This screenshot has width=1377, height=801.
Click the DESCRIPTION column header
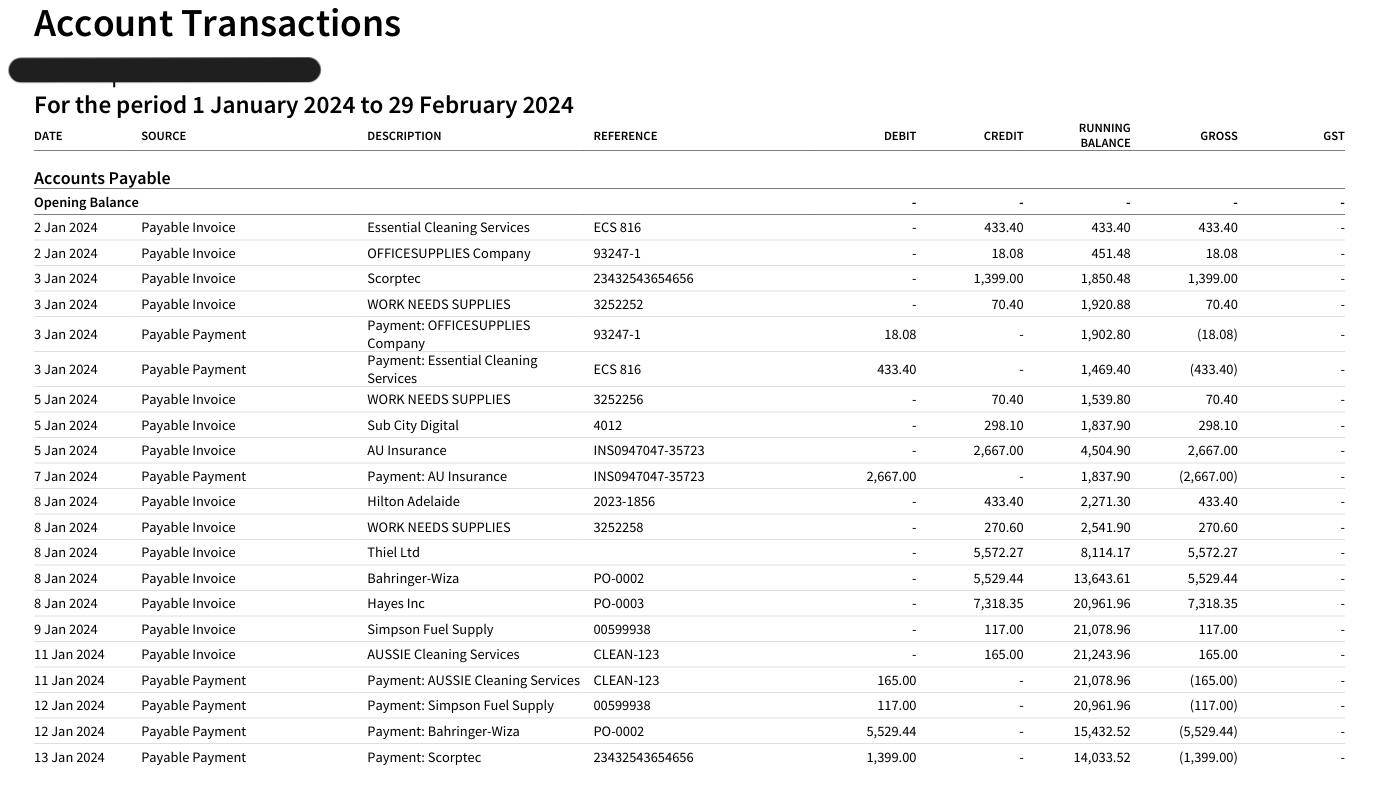(404, 136)
